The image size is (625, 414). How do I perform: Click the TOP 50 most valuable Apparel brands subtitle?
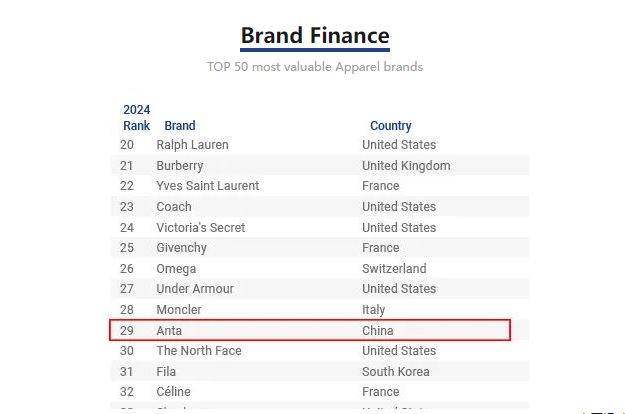tap(315, 67)
